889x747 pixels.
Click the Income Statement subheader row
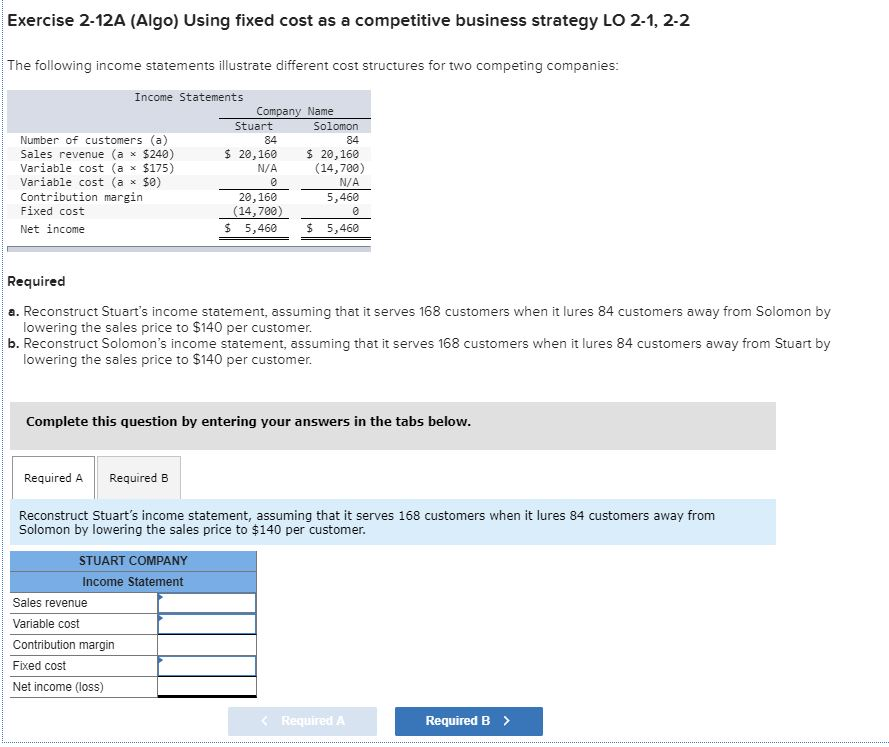click(x=133, y=582)
